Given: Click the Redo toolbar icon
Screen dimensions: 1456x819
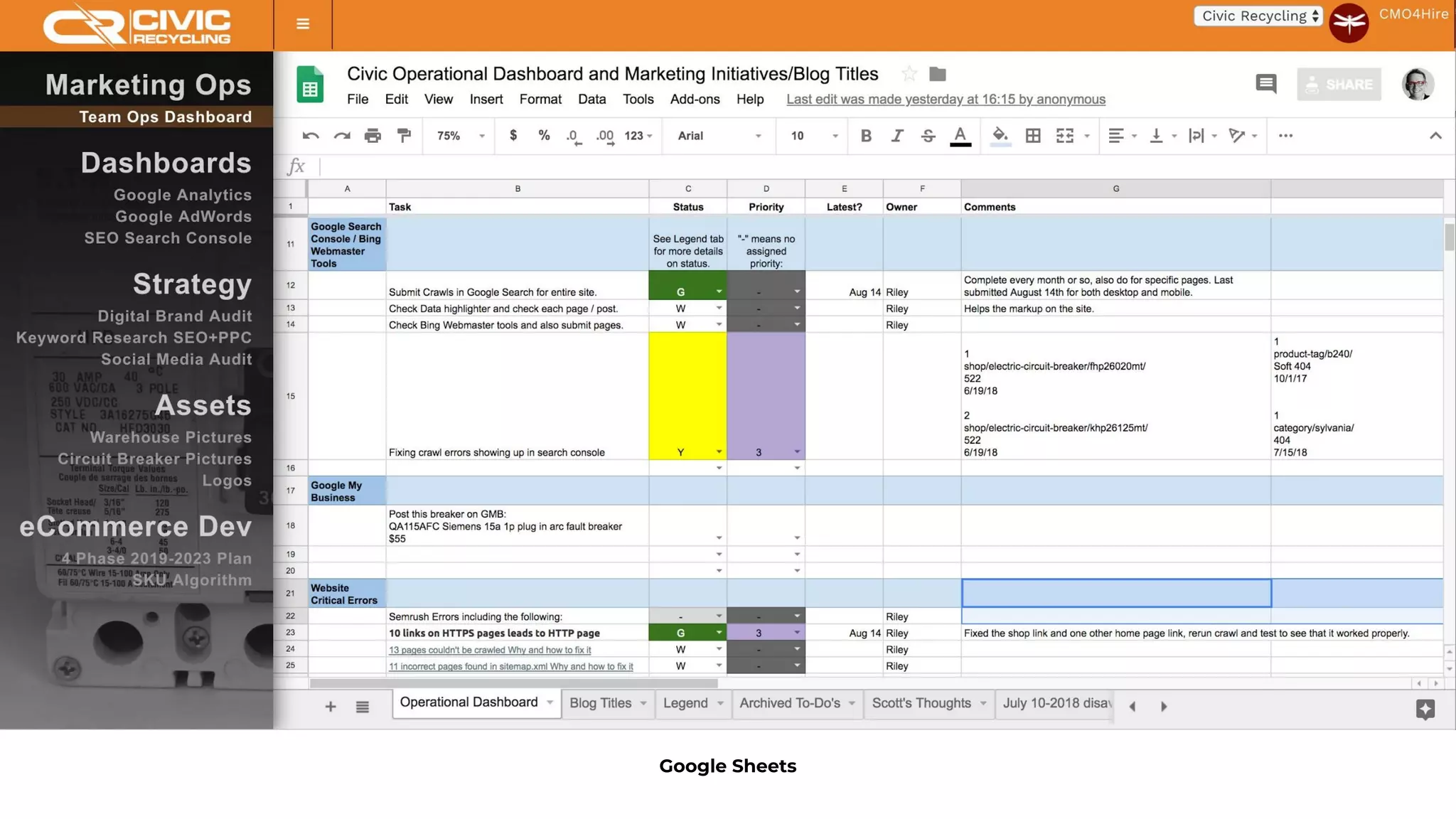Looking at the screenshot, I should (342, 136).
